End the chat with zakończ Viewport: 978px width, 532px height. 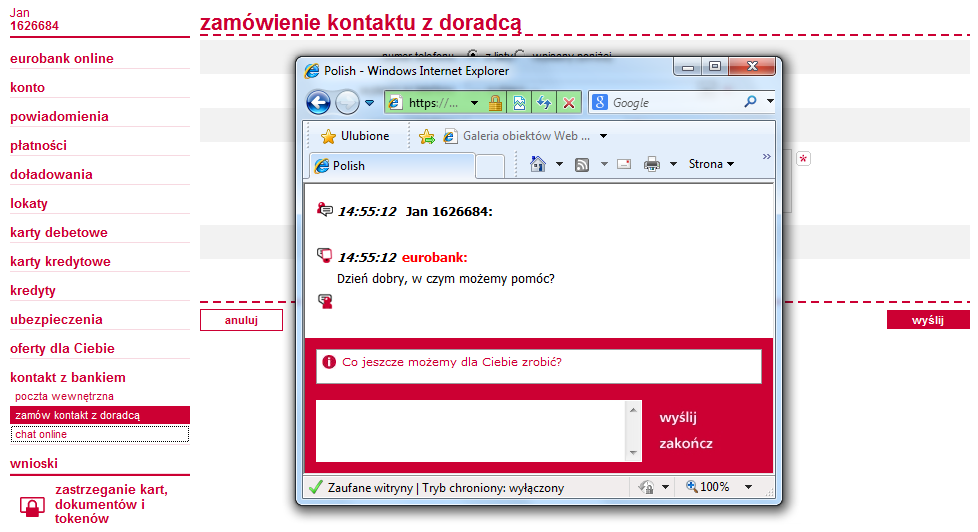[x=685, y=443]
